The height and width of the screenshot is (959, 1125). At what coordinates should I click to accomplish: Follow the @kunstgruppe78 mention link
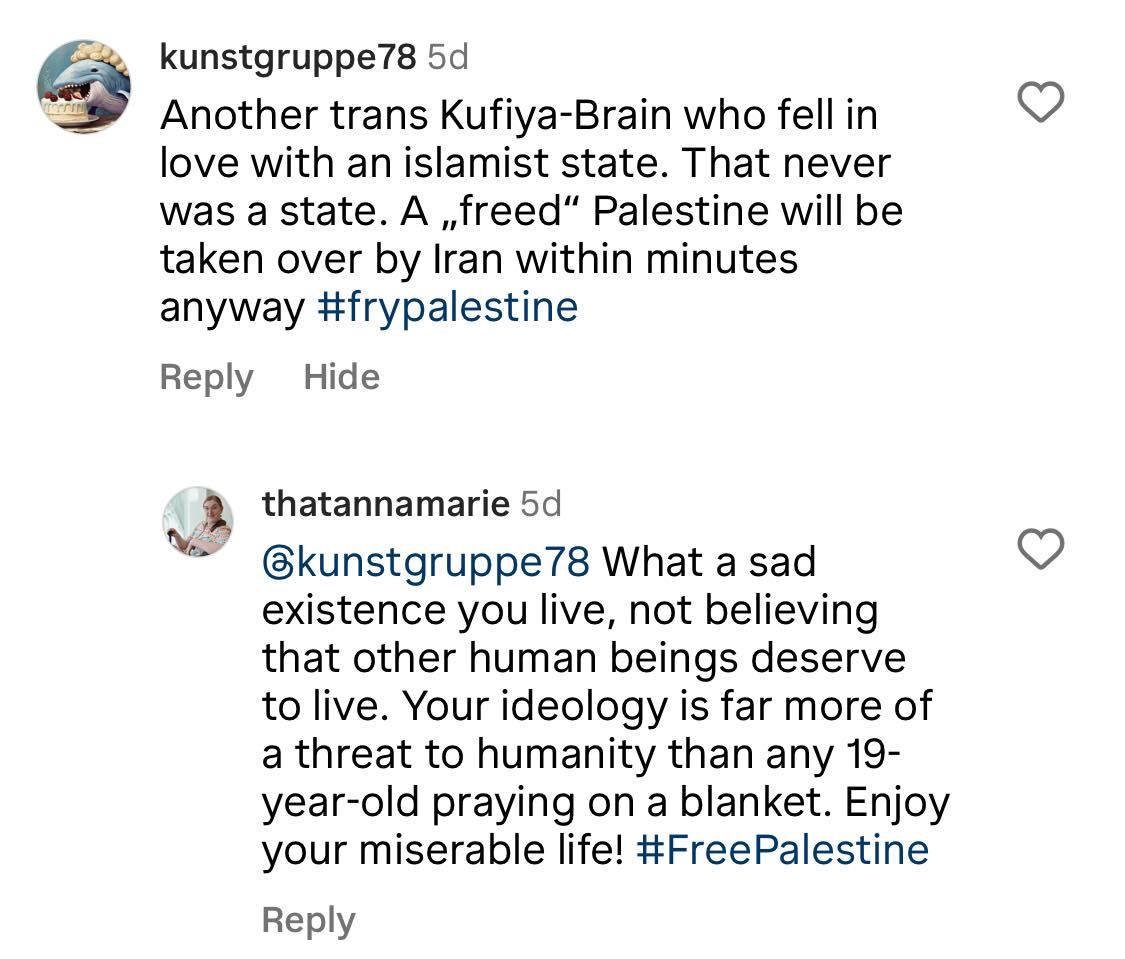426,562
